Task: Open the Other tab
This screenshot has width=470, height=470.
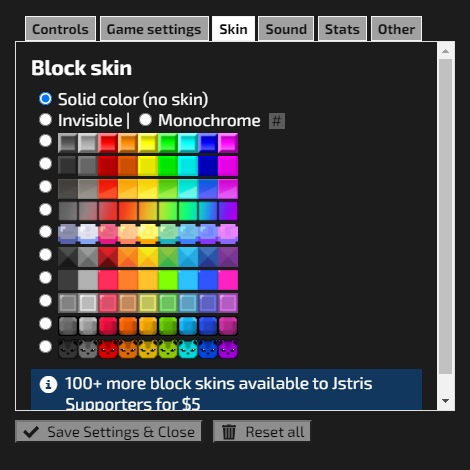Action: point(396,29)
